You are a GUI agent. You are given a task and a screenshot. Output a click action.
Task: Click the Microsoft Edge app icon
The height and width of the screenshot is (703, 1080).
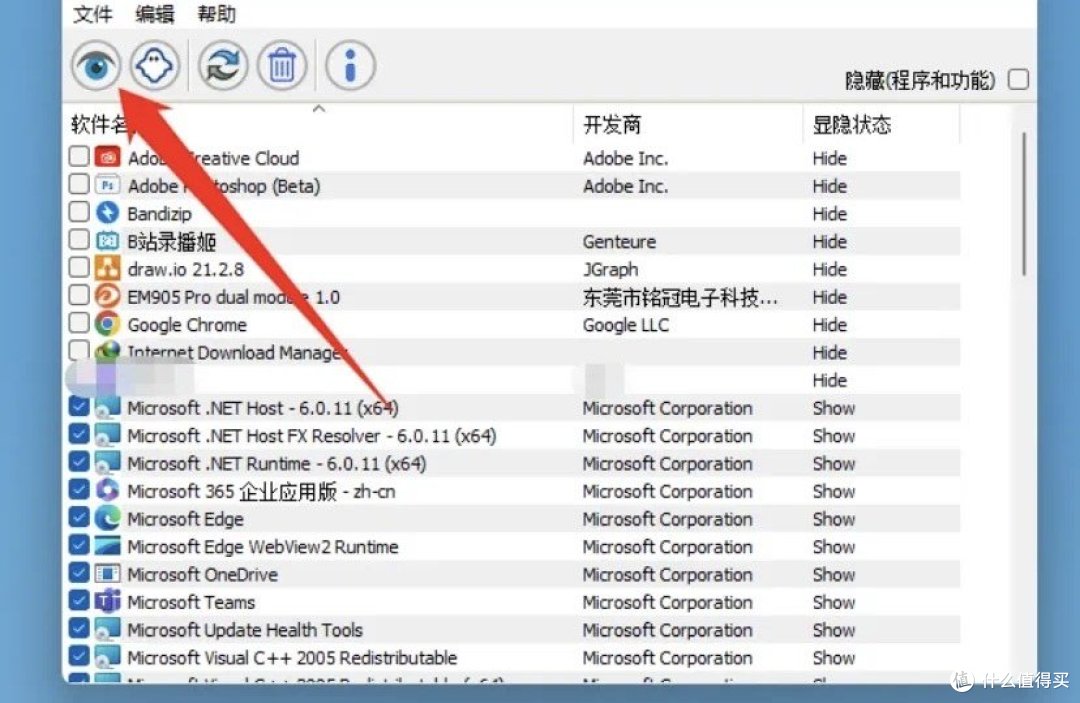click(107, 518)
